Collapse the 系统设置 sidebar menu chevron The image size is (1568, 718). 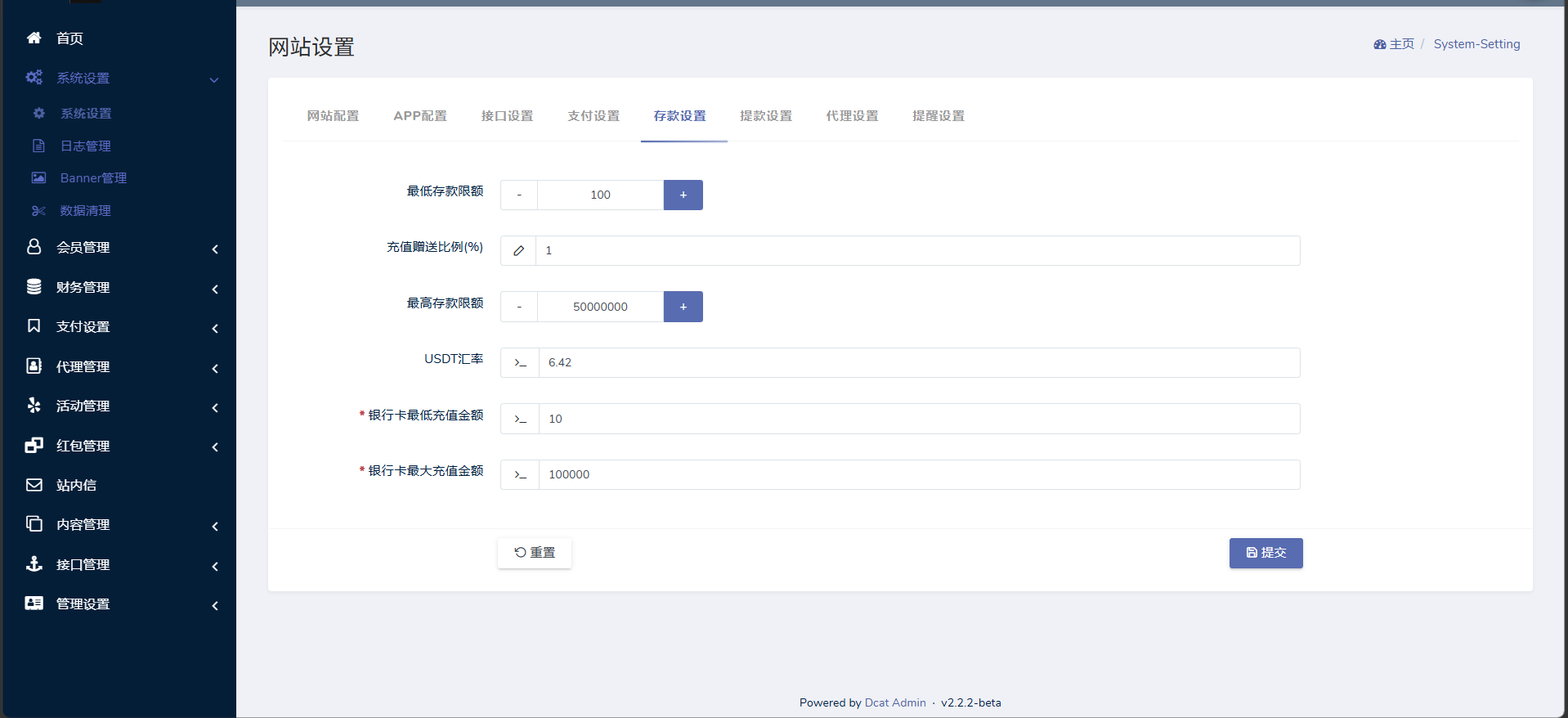pos(214,79)
